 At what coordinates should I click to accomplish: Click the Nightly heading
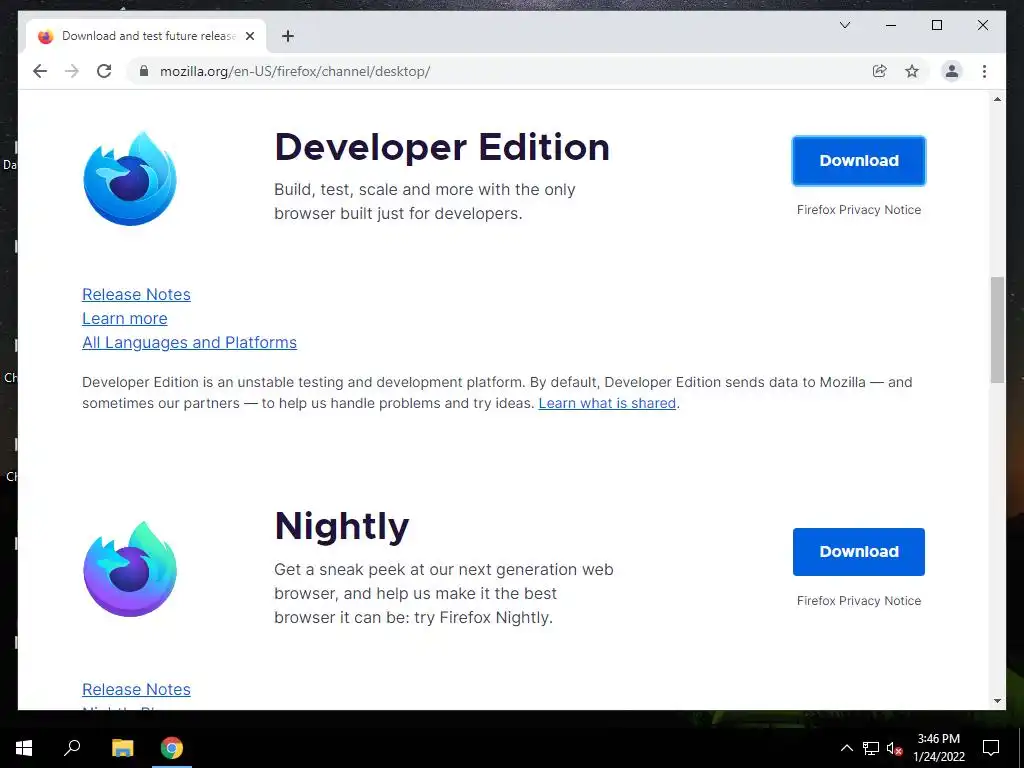(x=342, y=526)
